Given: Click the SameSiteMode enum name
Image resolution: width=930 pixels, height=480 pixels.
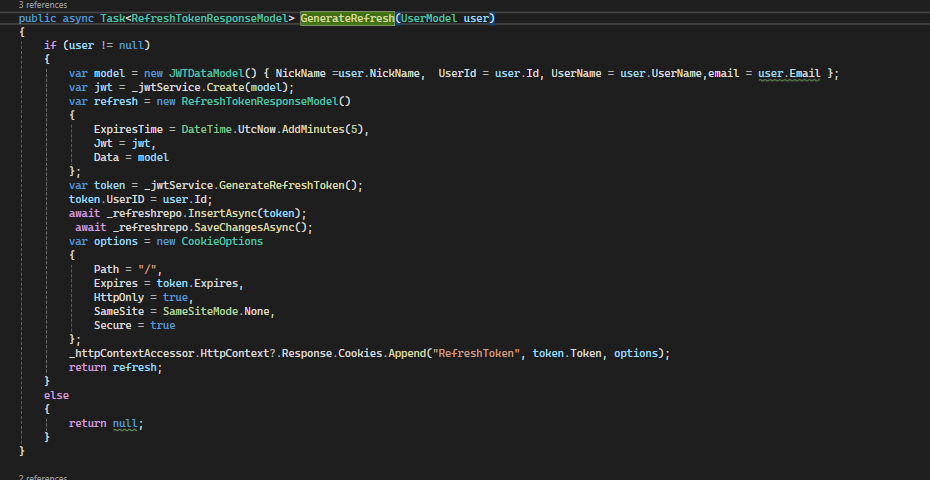Looking at the screenshot, I should [200, 311].
